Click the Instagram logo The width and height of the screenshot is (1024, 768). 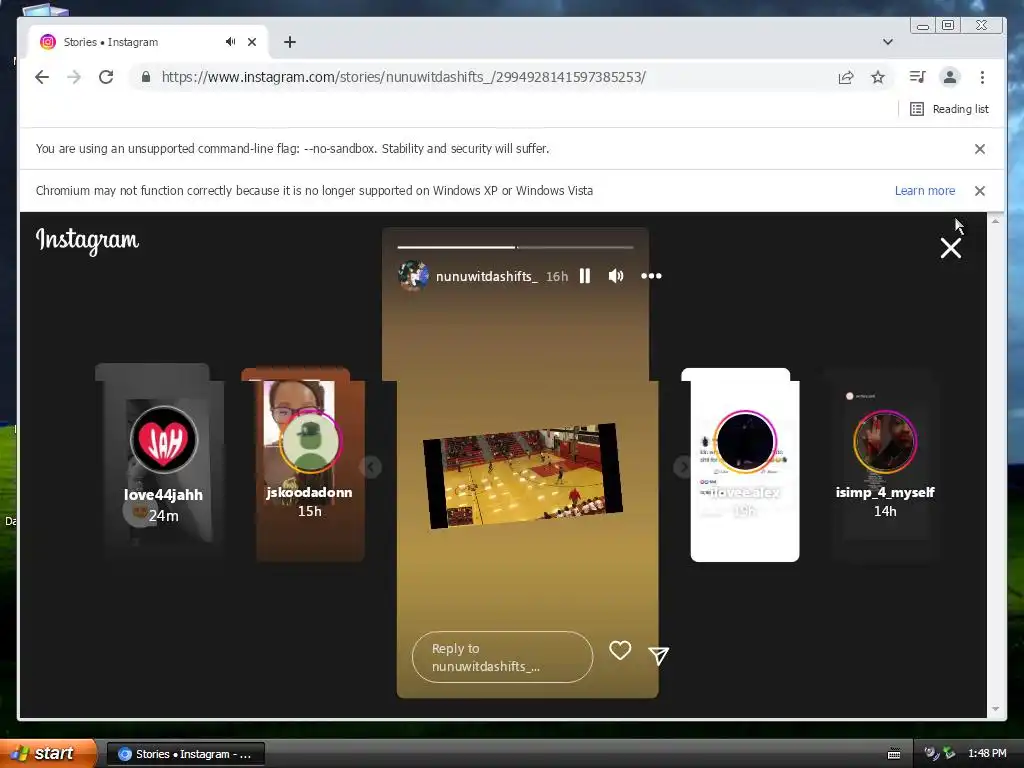point(88,241)
